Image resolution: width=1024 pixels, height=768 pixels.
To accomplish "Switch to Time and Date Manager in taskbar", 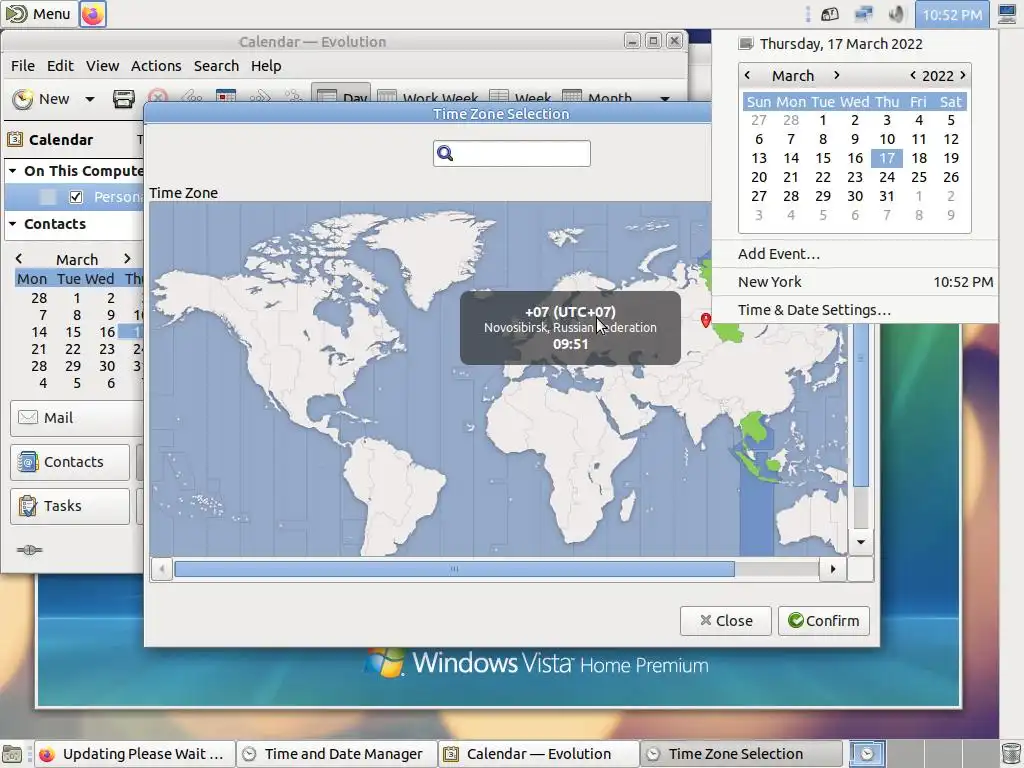I will point(336,754).
